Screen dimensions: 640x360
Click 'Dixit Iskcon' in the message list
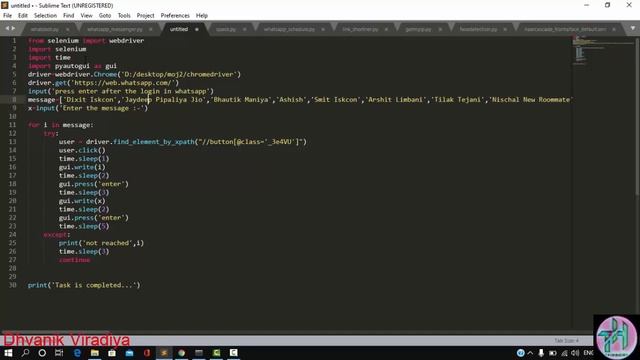pyautogui.click(x=90, y=100)
